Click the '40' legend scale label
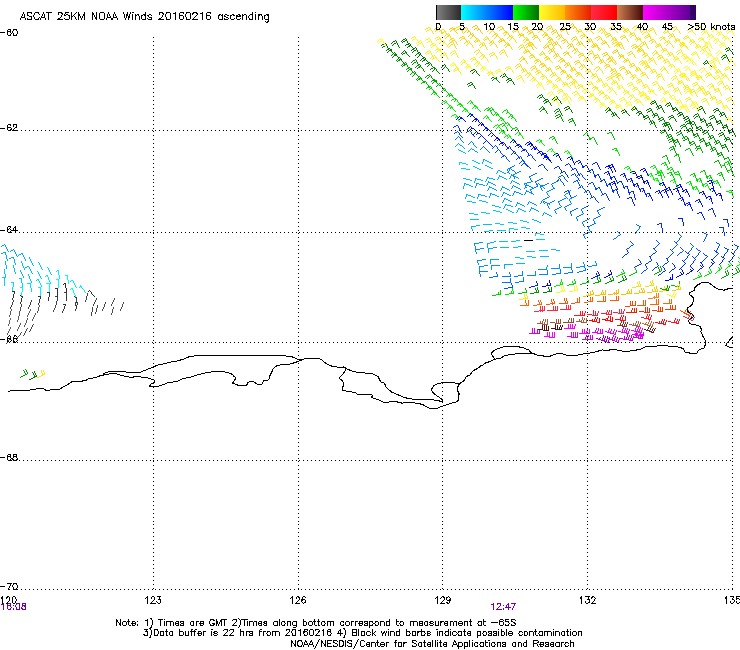This screenshot has height=650, width=740. (642, 27)
